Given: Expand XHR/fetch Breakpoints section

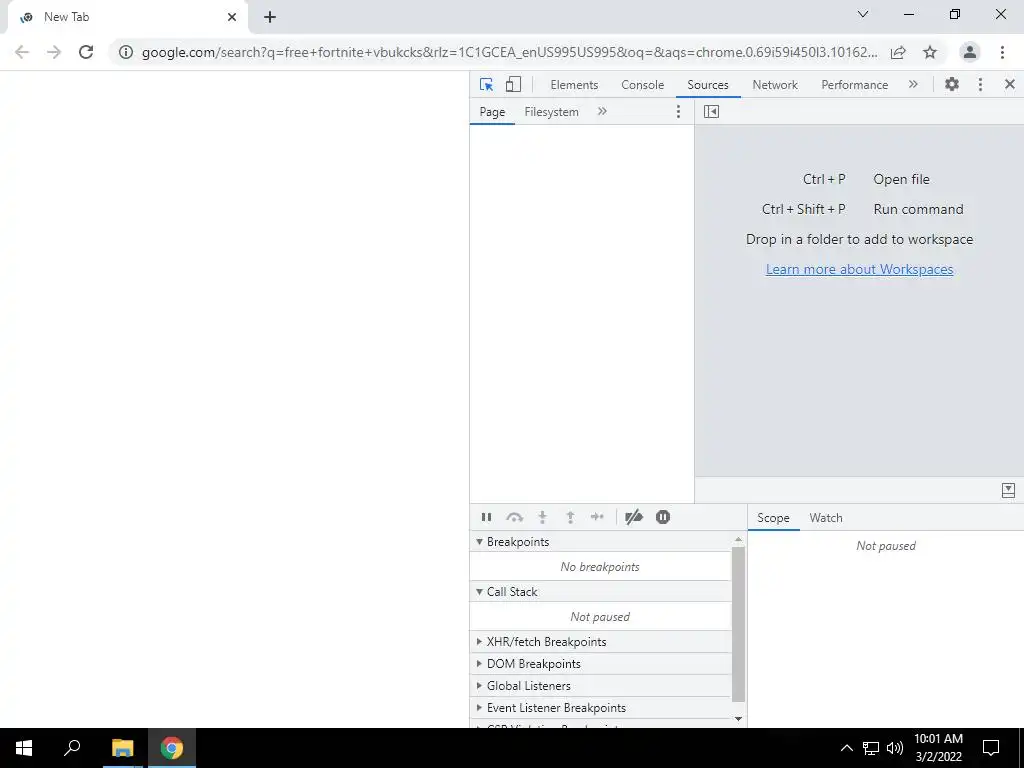Looking at the screenshot, I should (601, 642).
